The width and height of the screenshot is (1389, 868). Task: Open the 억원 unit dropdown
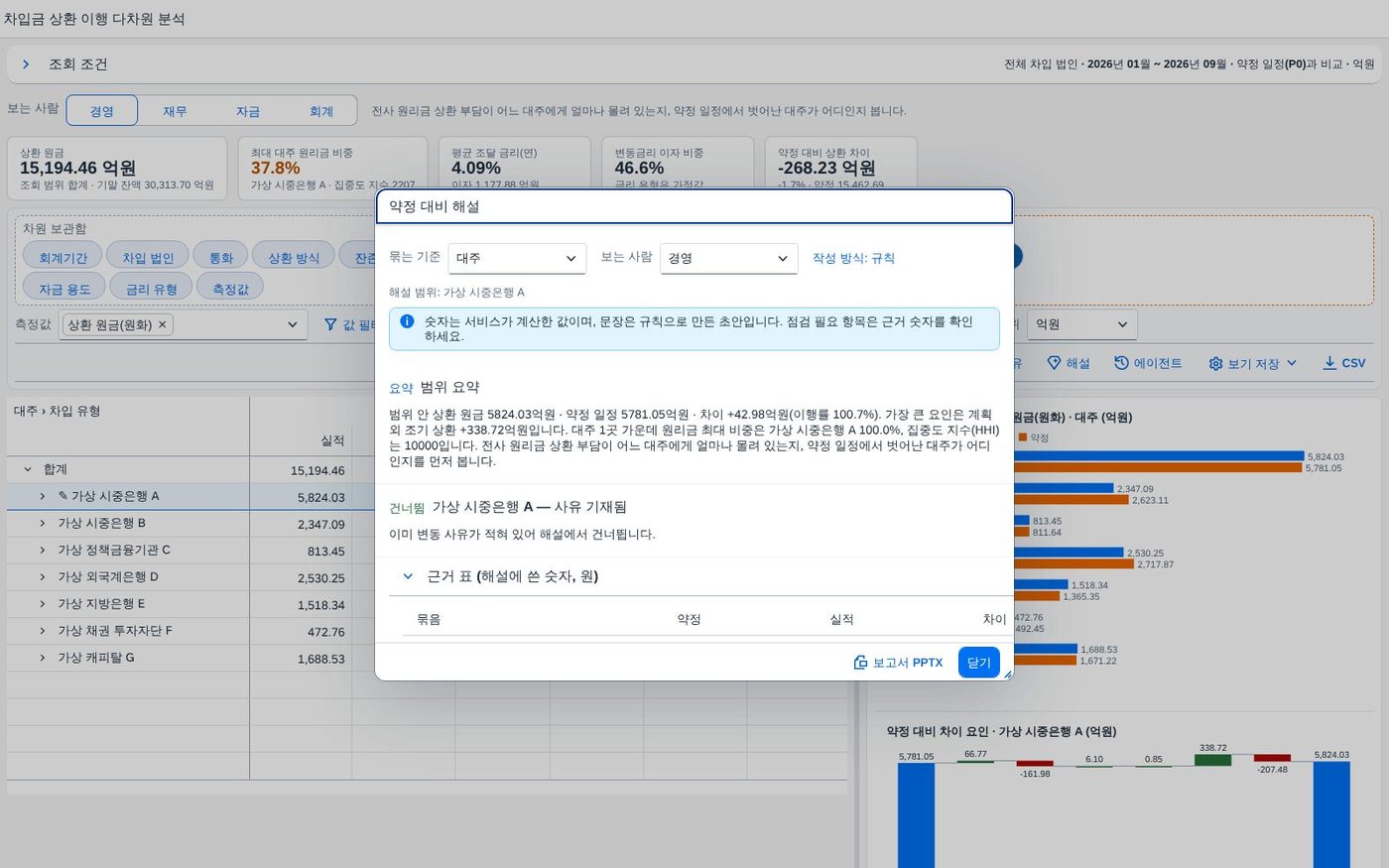coord(1081,324)
